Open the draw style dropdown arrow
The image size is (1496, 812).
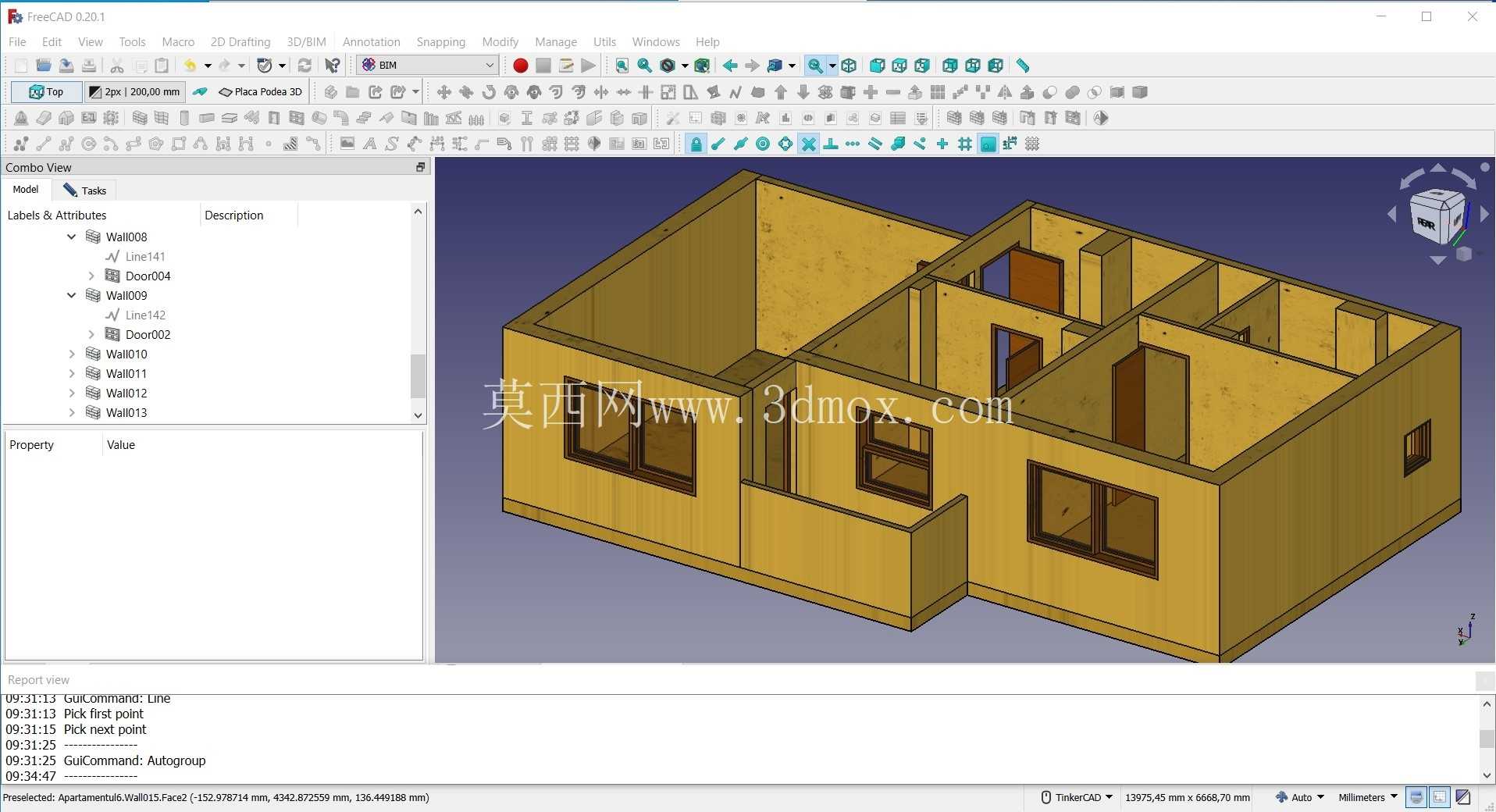[x=685, y=66]
